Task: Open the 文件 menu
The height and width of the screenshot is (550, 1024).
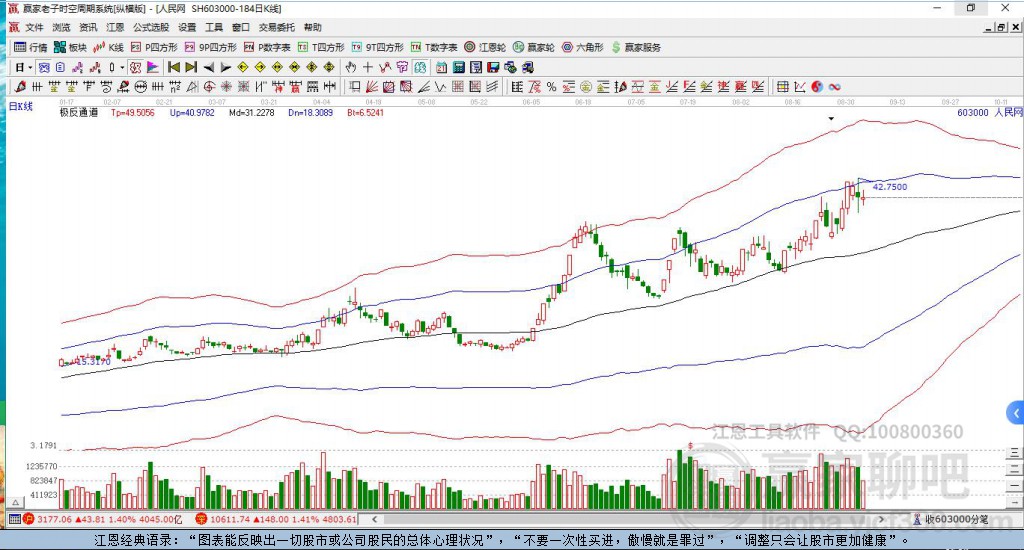Action: [x=34, y=27]
